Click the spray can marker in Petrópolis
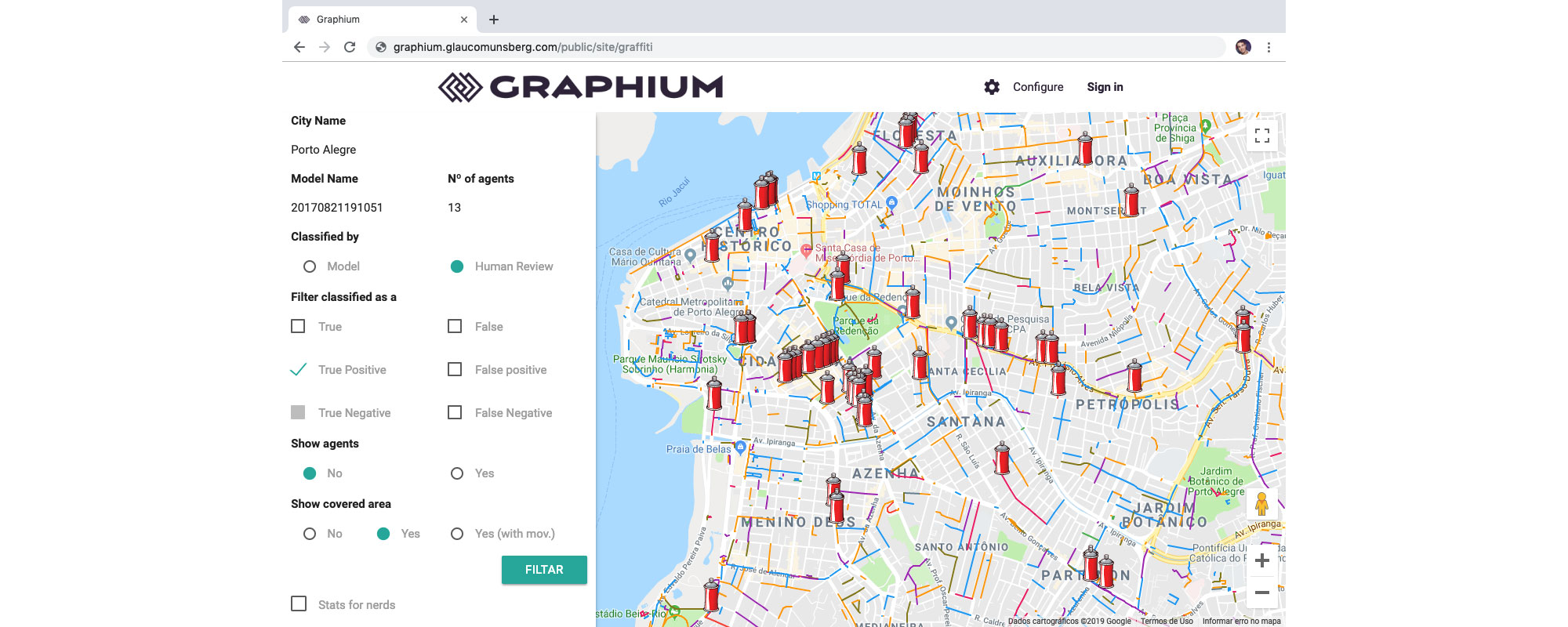The height and width of the screenshot is (627, 1568). [1134, 375]
